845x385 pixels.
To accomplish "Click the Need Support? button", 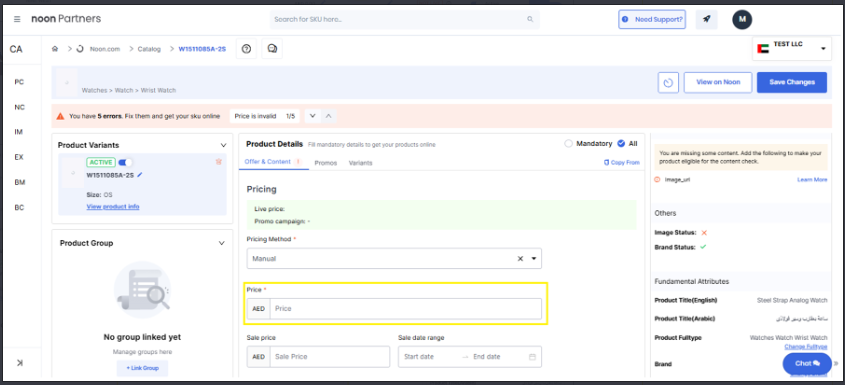I will [x=652, y=19].
